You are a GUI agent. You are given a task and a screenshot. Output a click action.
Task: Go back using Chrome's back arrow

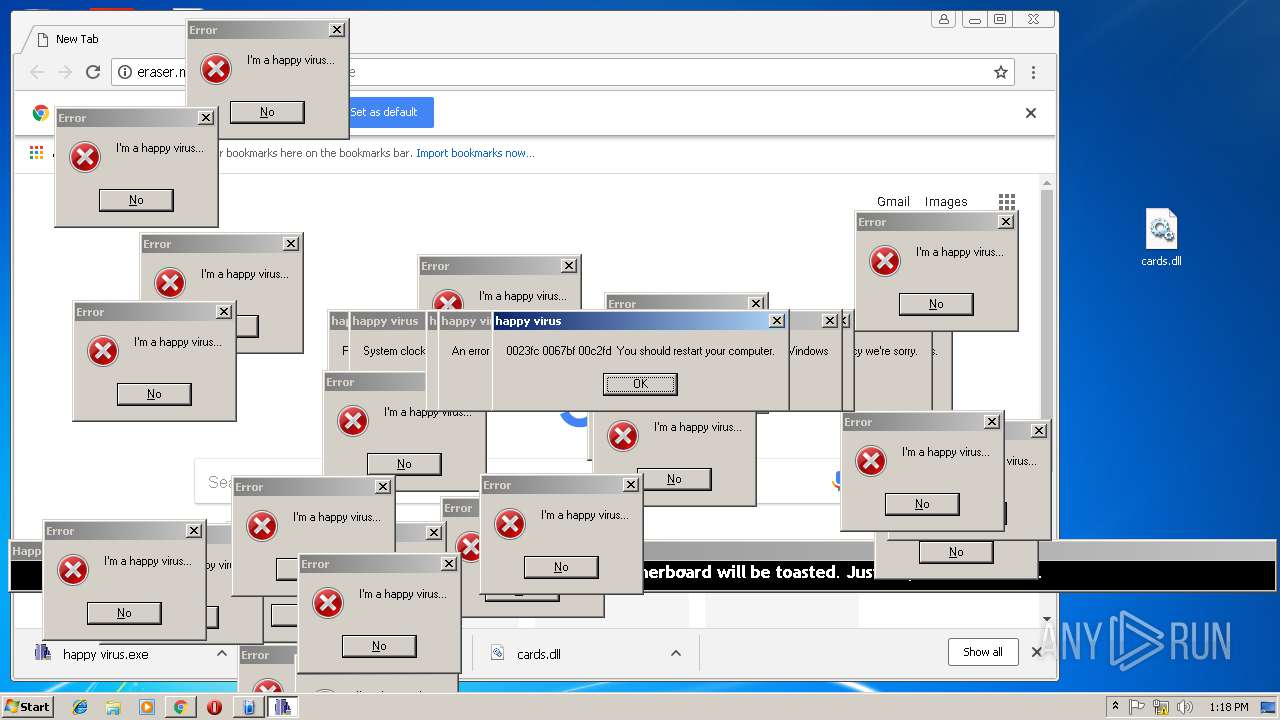[37, 72]
